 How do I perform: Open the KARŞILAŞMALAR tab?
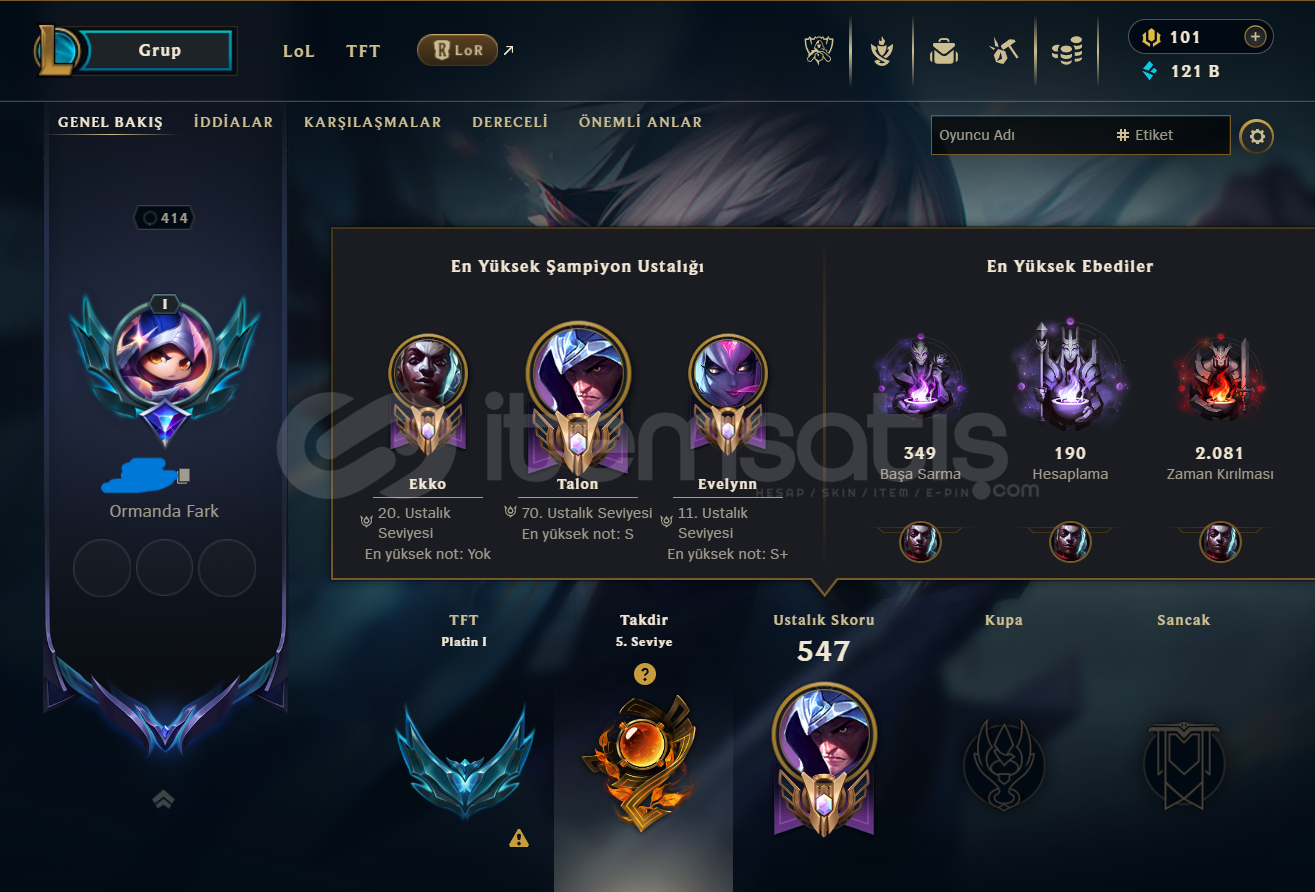373,122
